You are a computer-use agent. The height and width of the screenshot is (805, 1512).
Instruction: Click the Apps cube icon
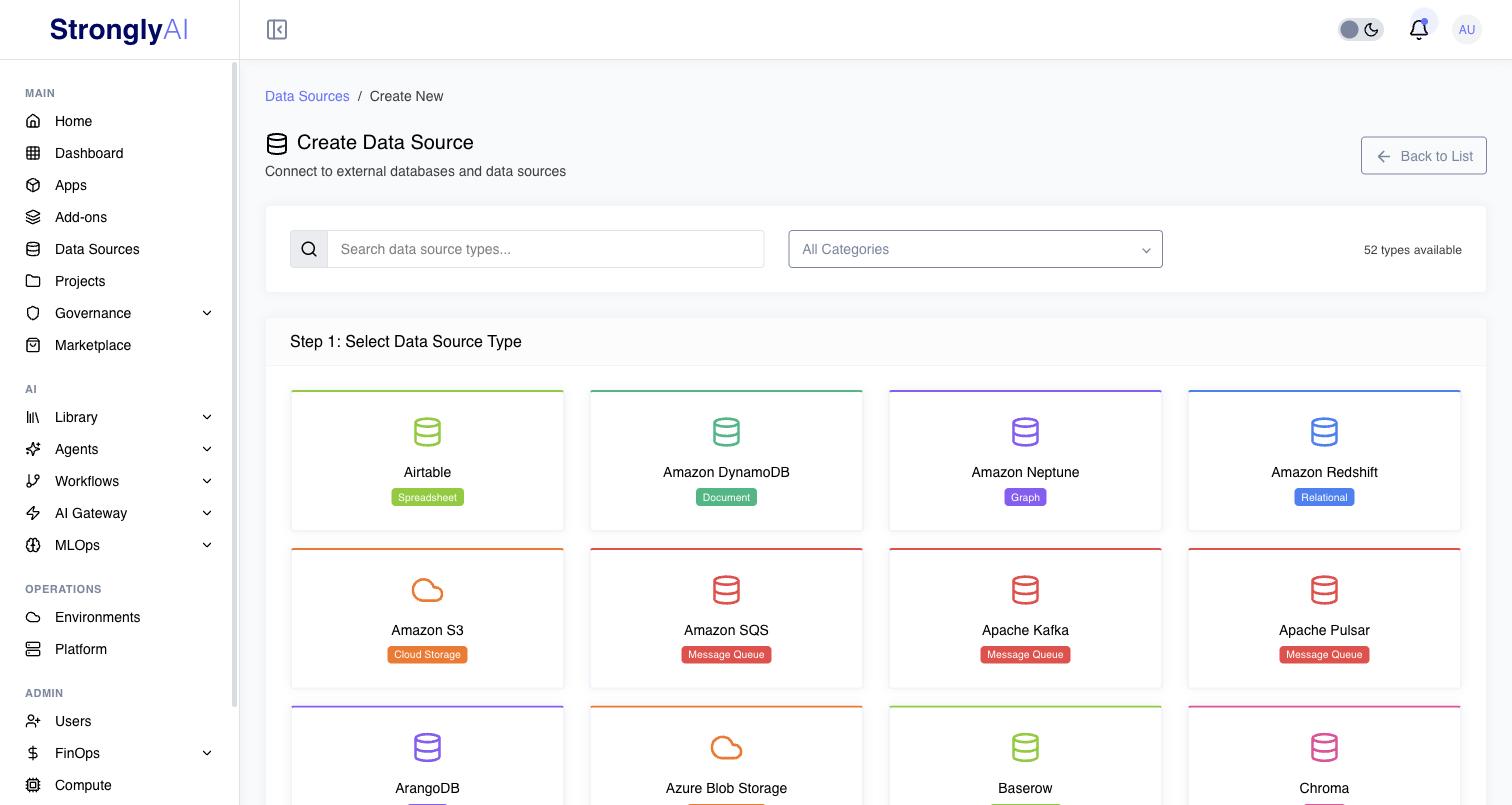tap(33, 185)
